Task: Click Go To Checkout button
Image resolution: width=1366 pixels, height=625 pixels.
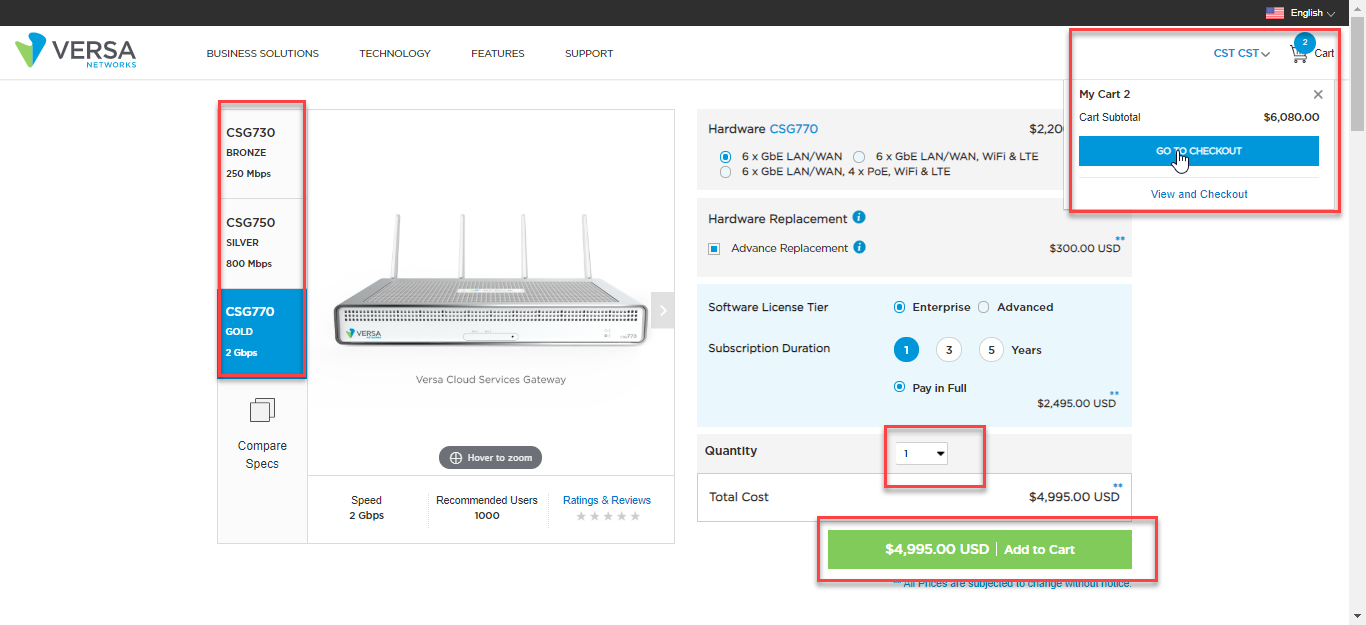Action: (x=1198, y=151)
